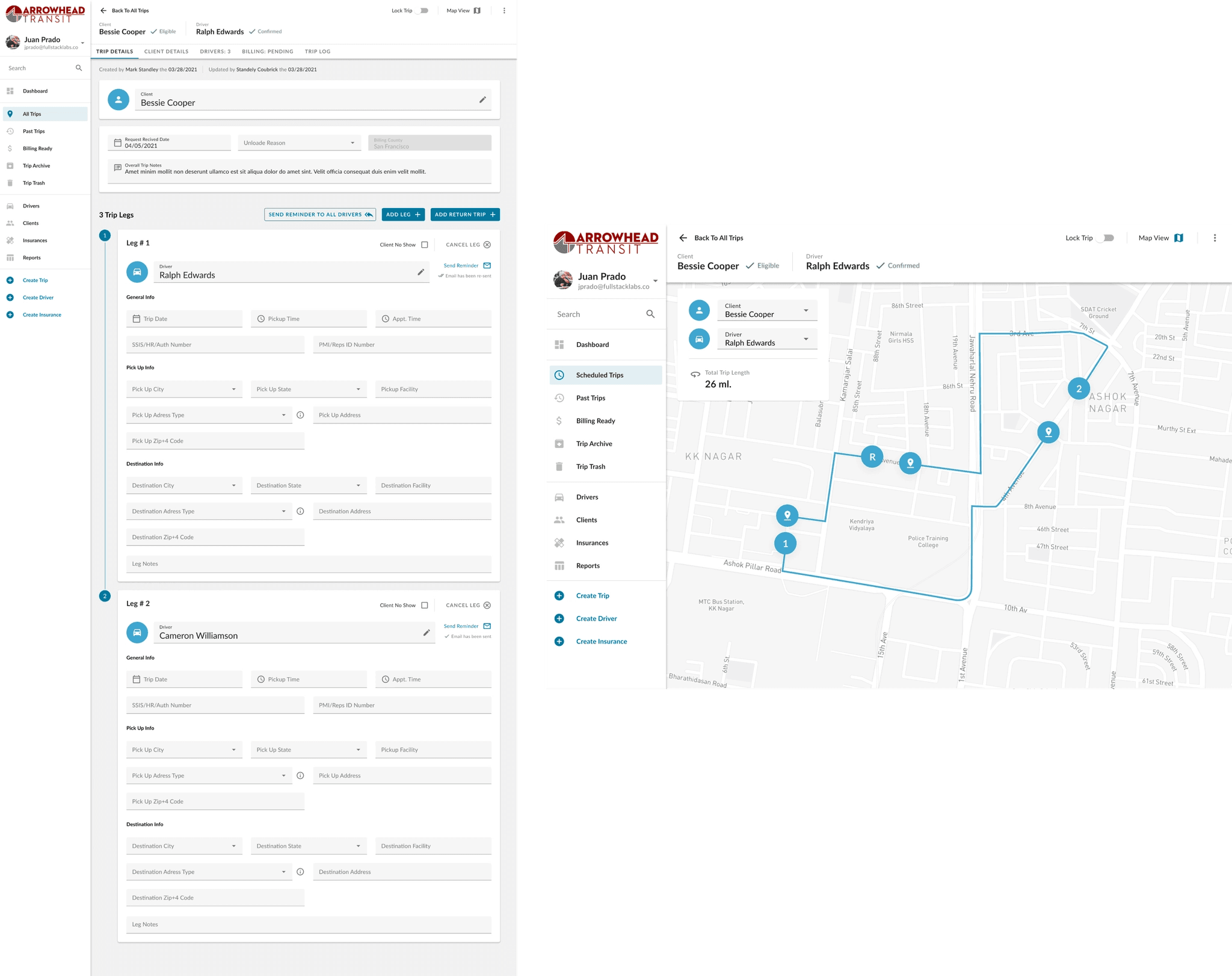Open Scheduled Trips in right sidebar
Viewport: 1232px width, 976px height.
[x=606, y=375]
